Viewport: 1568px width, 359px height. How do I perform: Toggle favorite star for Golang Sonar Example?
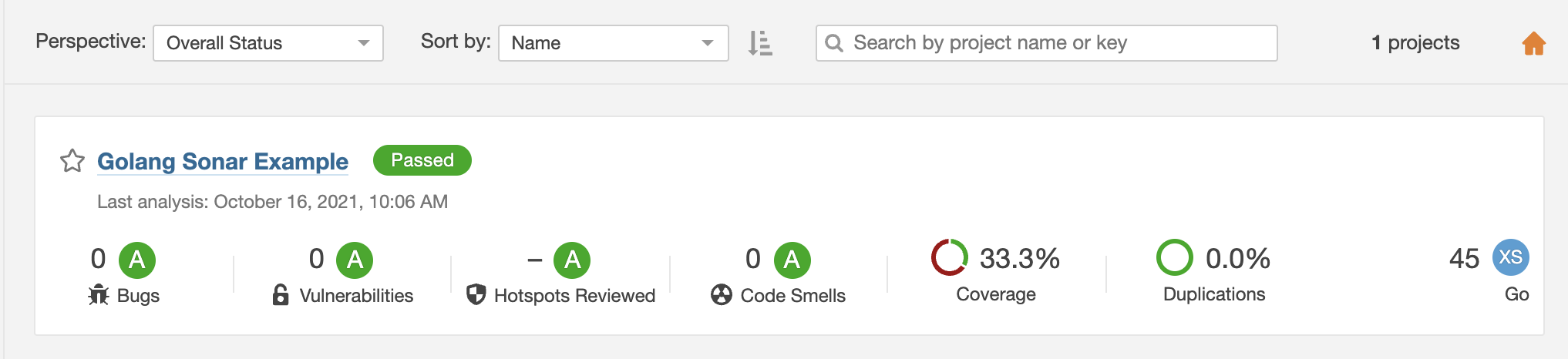coord(72,161)
